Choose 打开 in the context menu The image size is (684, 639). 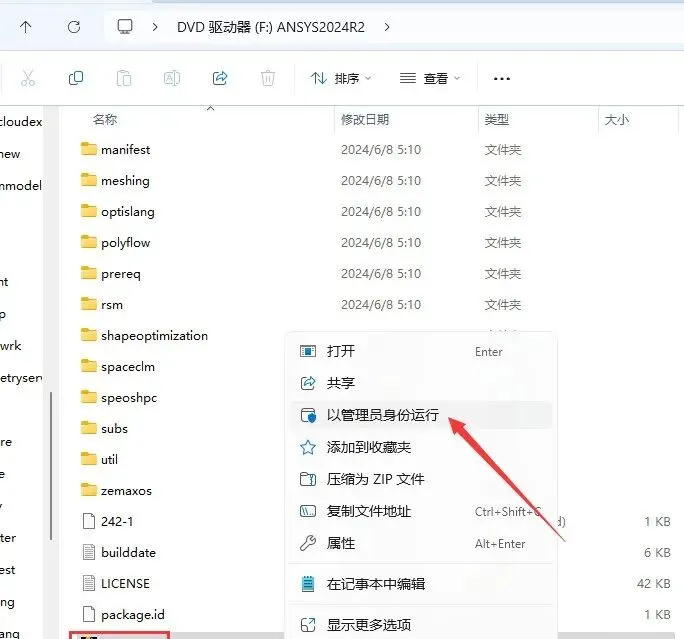[421, 351]
